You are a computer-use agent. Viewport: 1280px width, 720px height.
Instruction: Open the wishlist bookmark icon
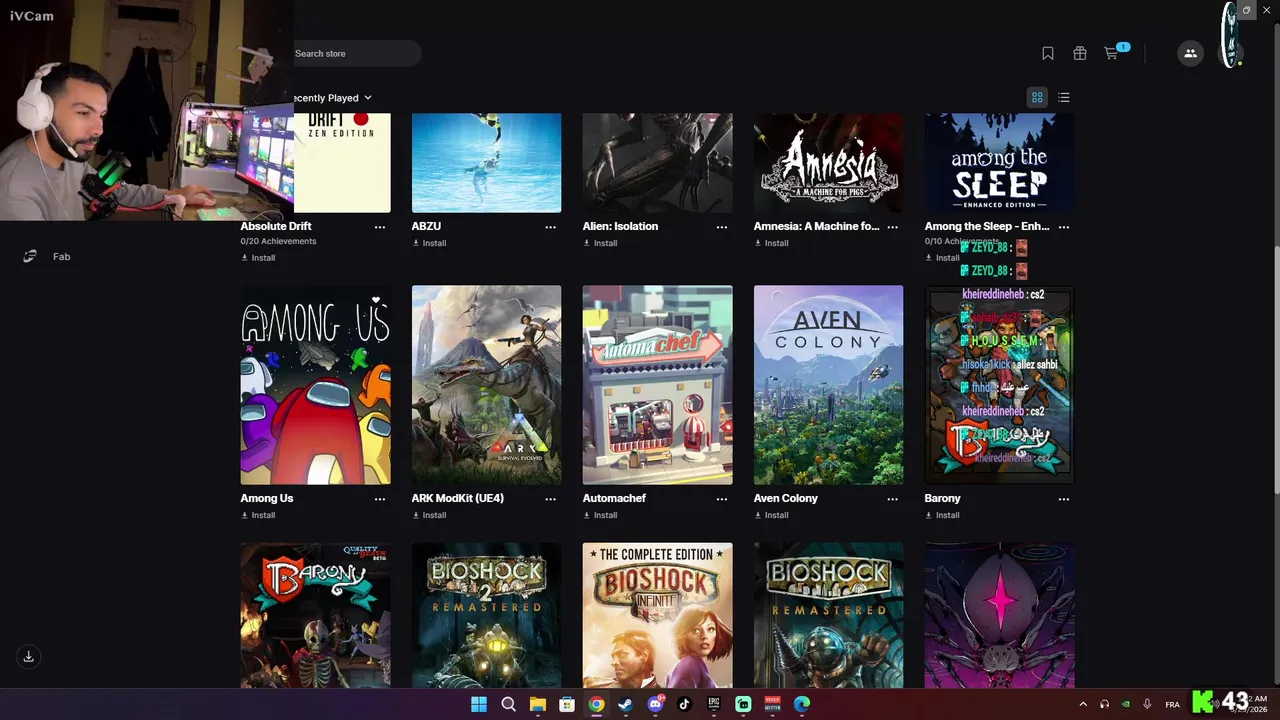point(1048,53)
